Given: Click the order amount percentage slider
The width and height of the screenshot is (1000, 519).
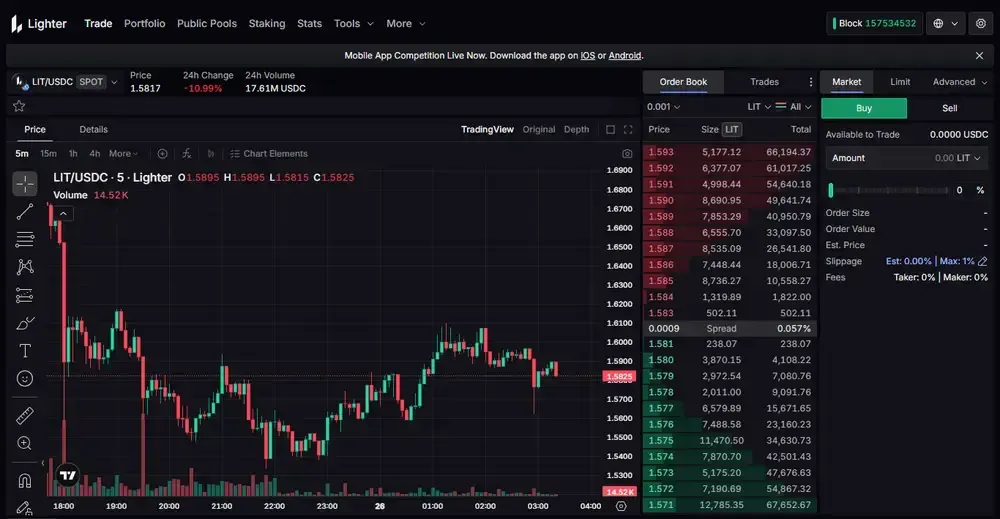Looking at the screenshot, I should 888,190.
